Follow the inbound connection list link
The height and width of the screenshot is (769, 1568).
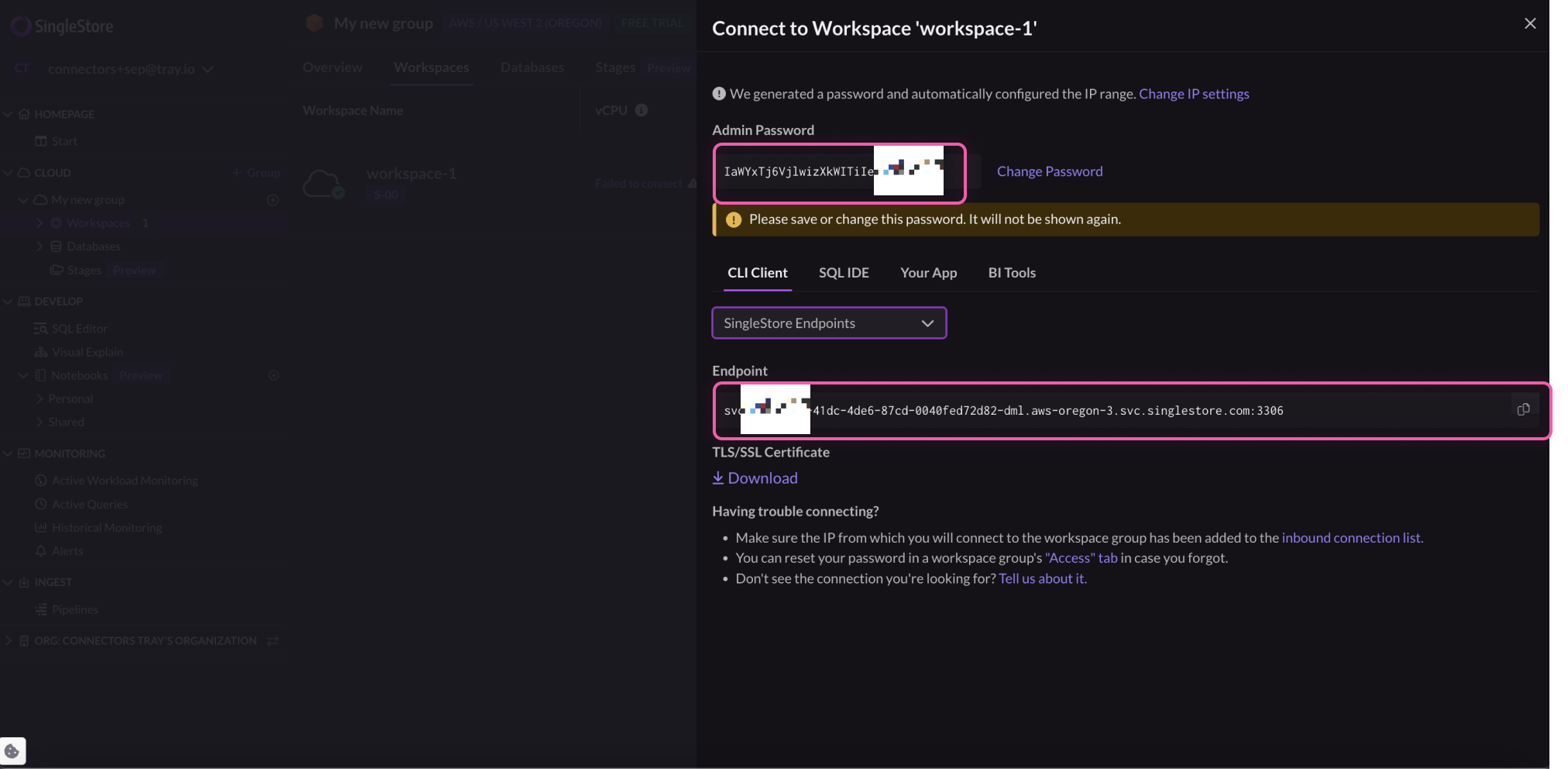point(1352,538)
